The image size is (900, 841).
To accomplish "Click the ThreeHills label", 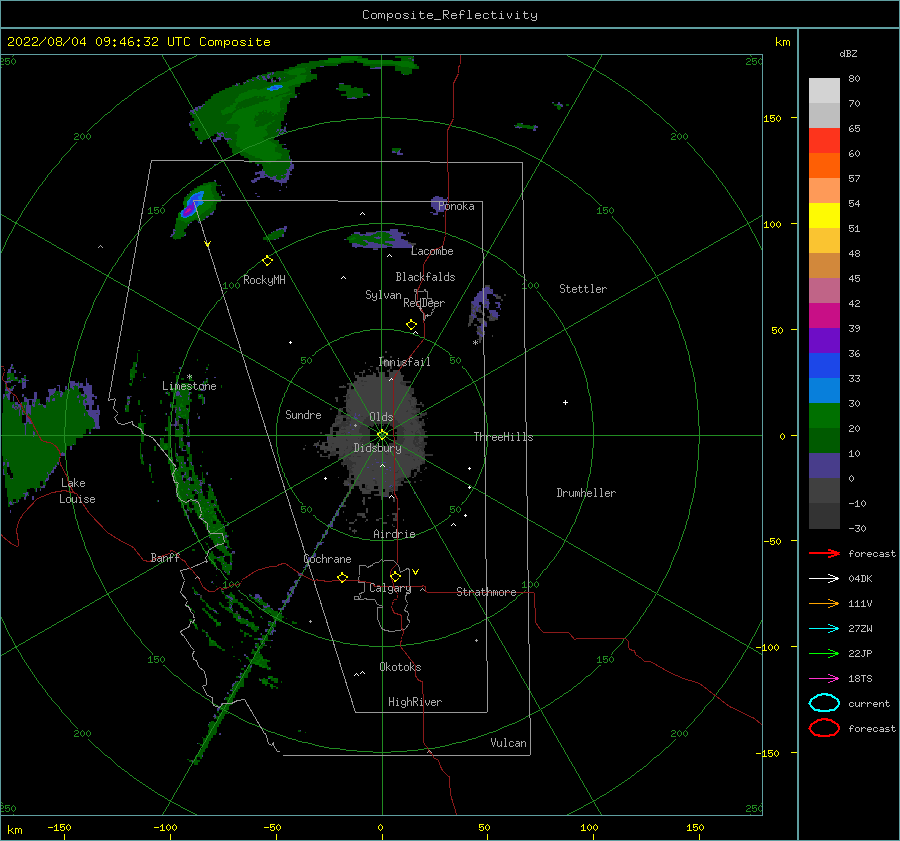I will 503,437.
